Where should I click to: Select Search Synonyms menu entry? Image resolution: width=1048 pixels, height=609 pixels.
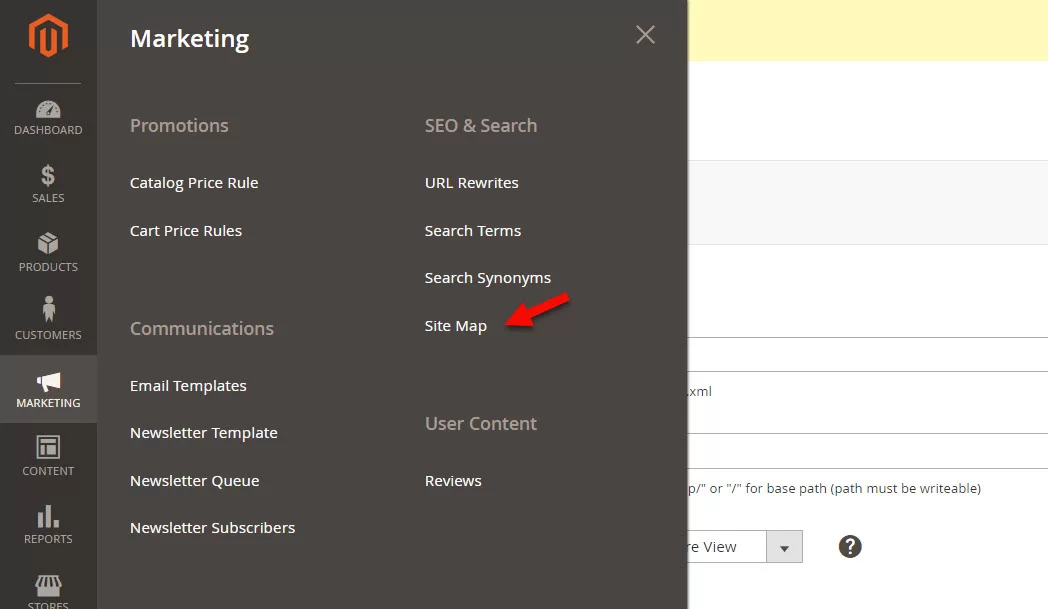(x=488, y=278)
